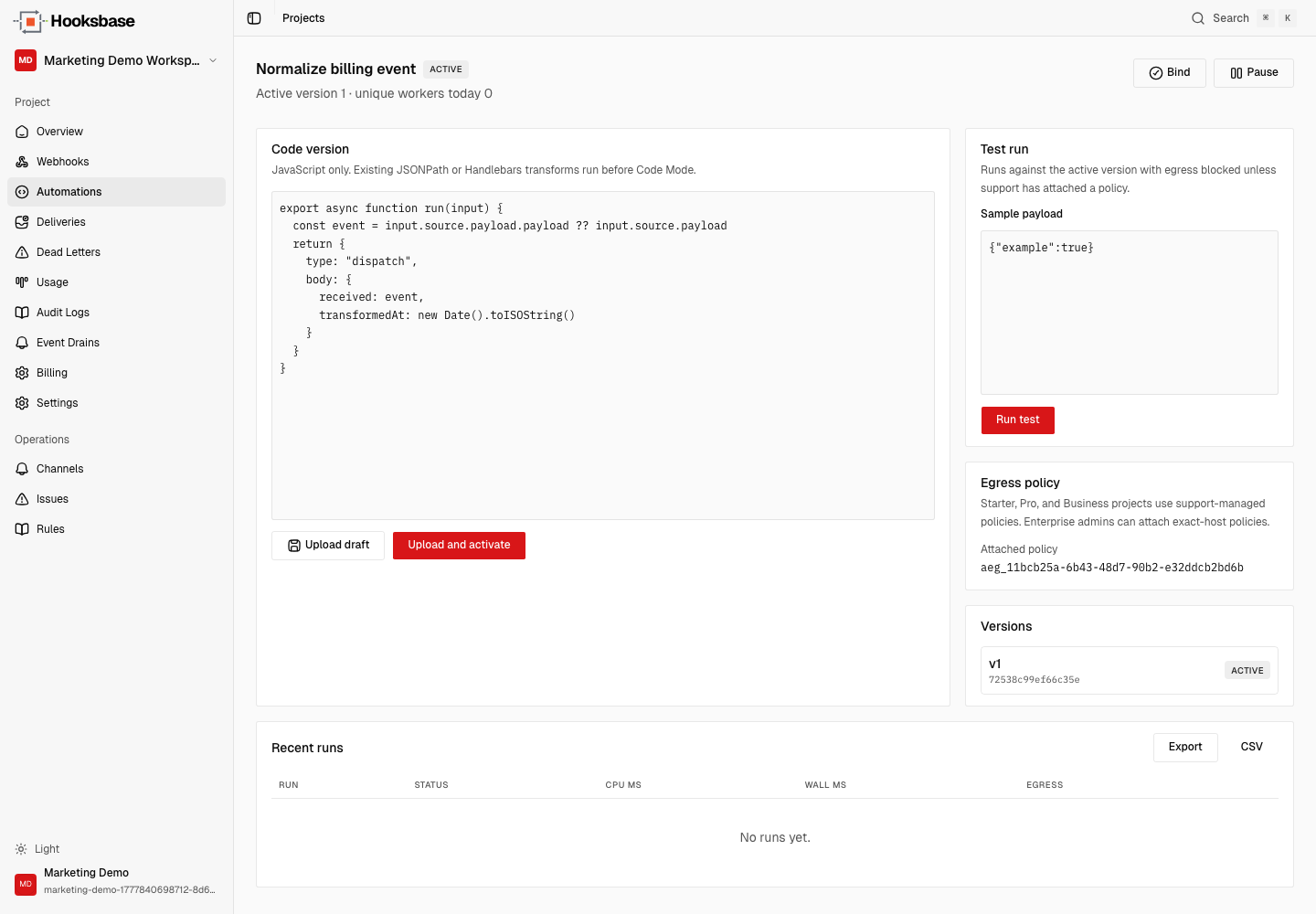Click Upload draft button
1316x914 pixels.
[x=328, y=546]
